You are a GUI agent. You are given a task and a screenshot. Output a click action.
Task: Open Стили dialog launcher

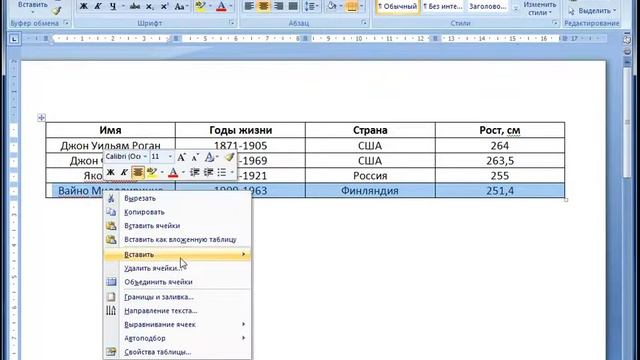(x=555, y=23)
